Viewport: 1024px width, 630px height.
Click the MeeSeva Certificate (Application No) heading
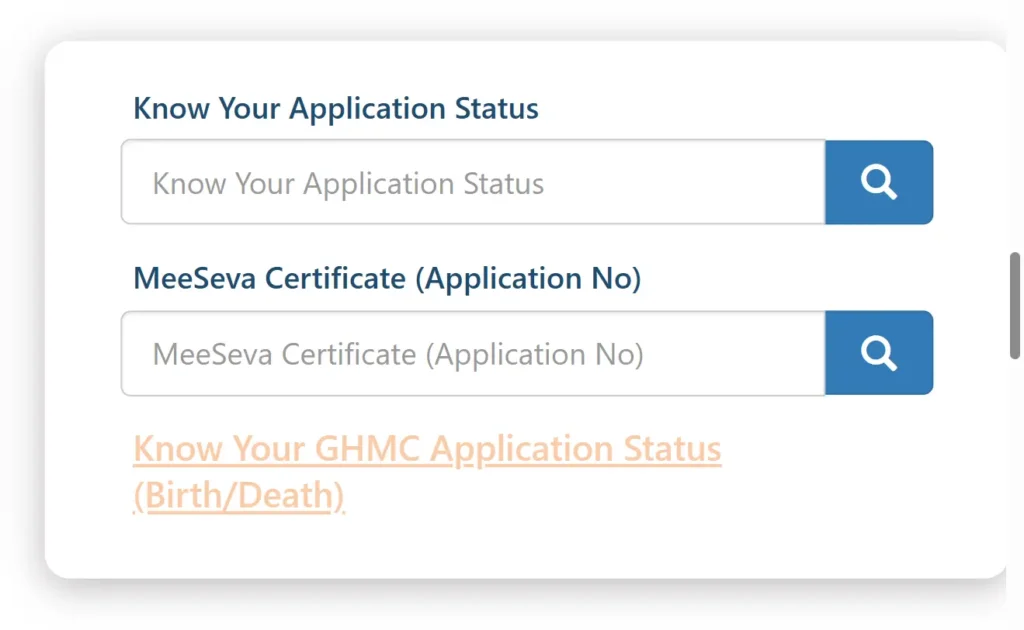tap(387, 278)
